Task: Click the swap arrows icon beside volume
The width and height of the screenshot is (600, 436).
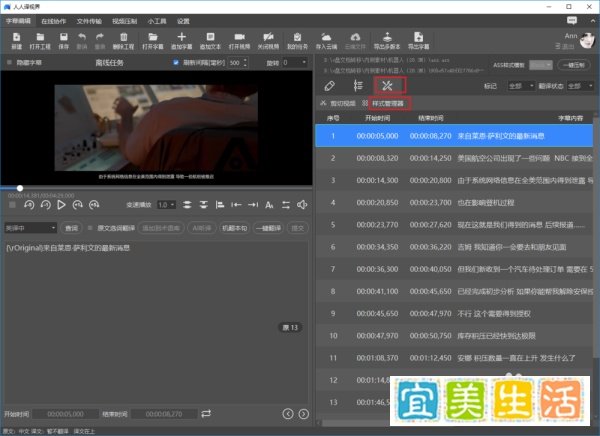Action: click(x=286, y=205)
